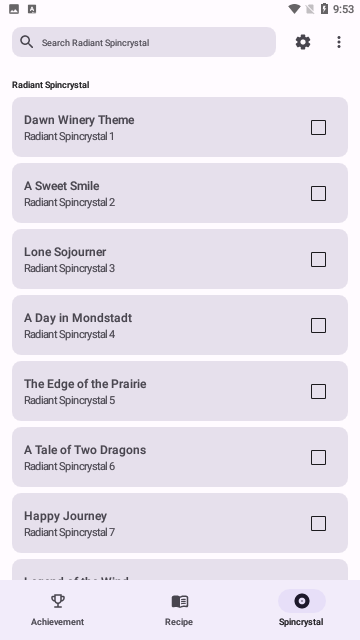
Task: Open settings via the gear icon
Action: (303, 42)
